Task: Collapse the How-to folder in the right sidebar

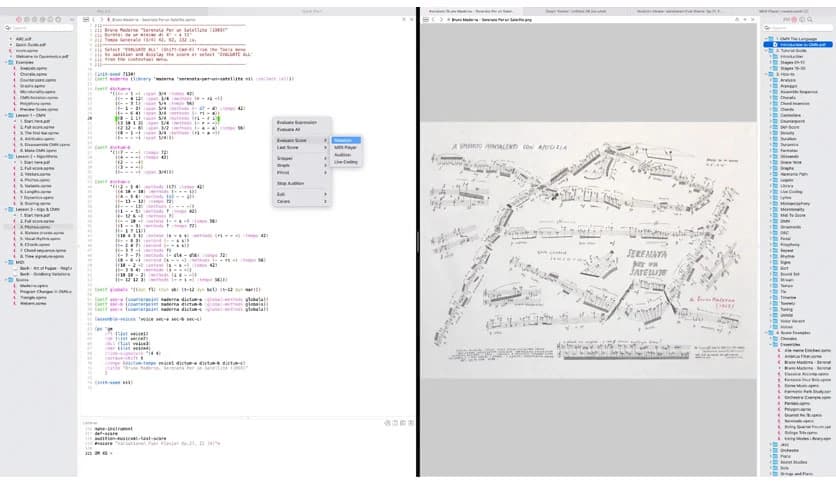Action: (x=764, y=74)
